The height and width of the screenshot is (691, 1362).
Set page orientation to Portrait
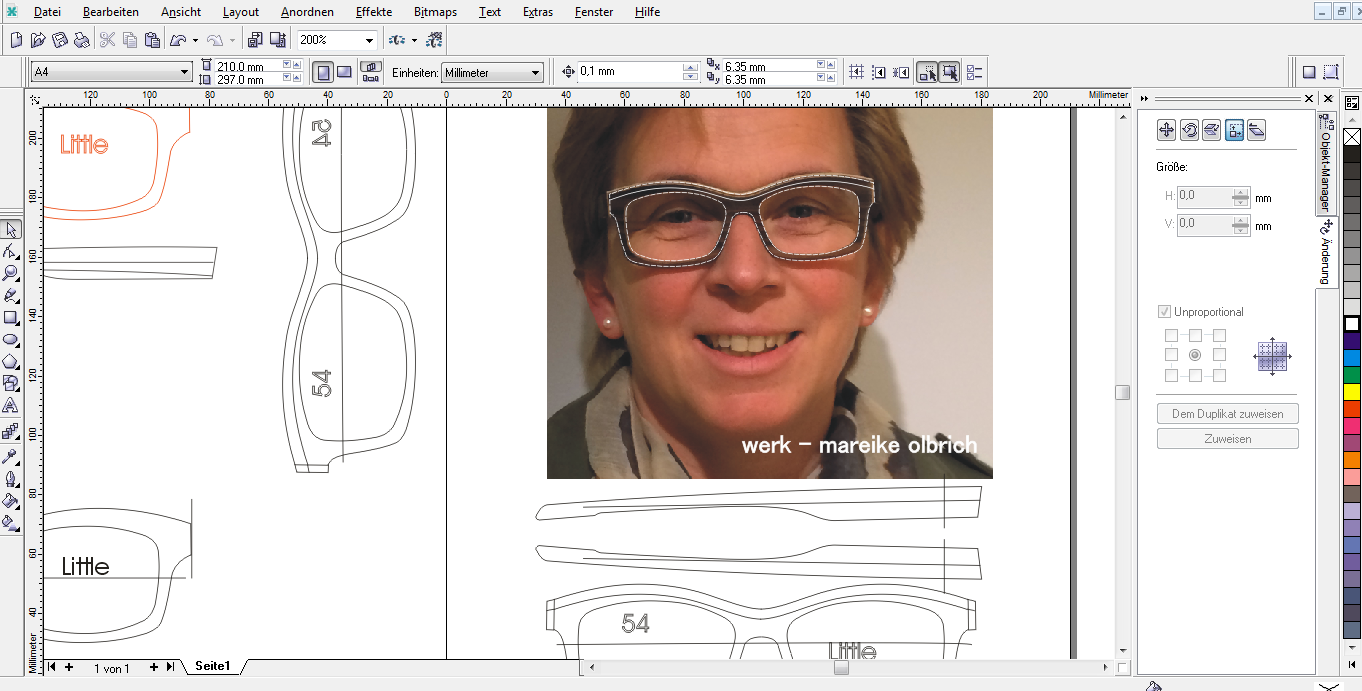323,72
